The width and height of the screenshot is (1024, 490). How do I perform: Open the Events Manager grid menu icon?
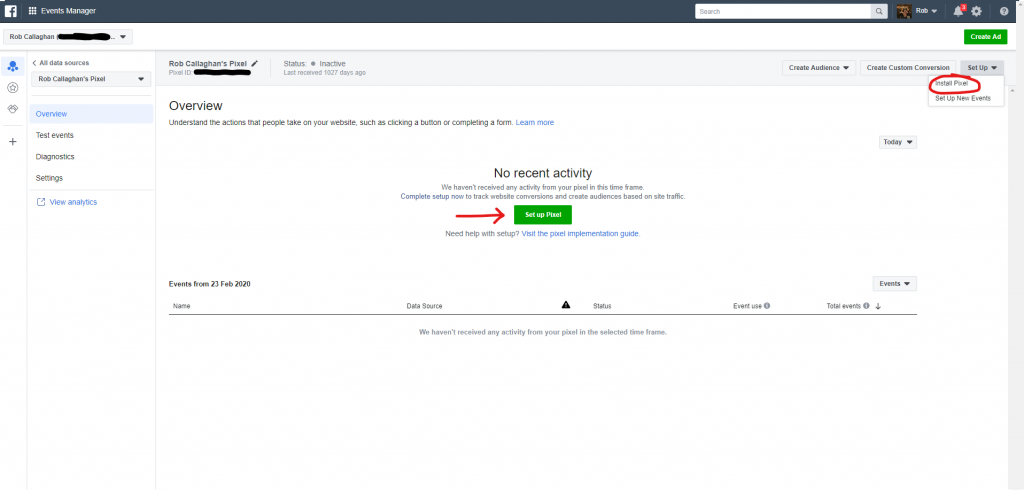(33, 11)
